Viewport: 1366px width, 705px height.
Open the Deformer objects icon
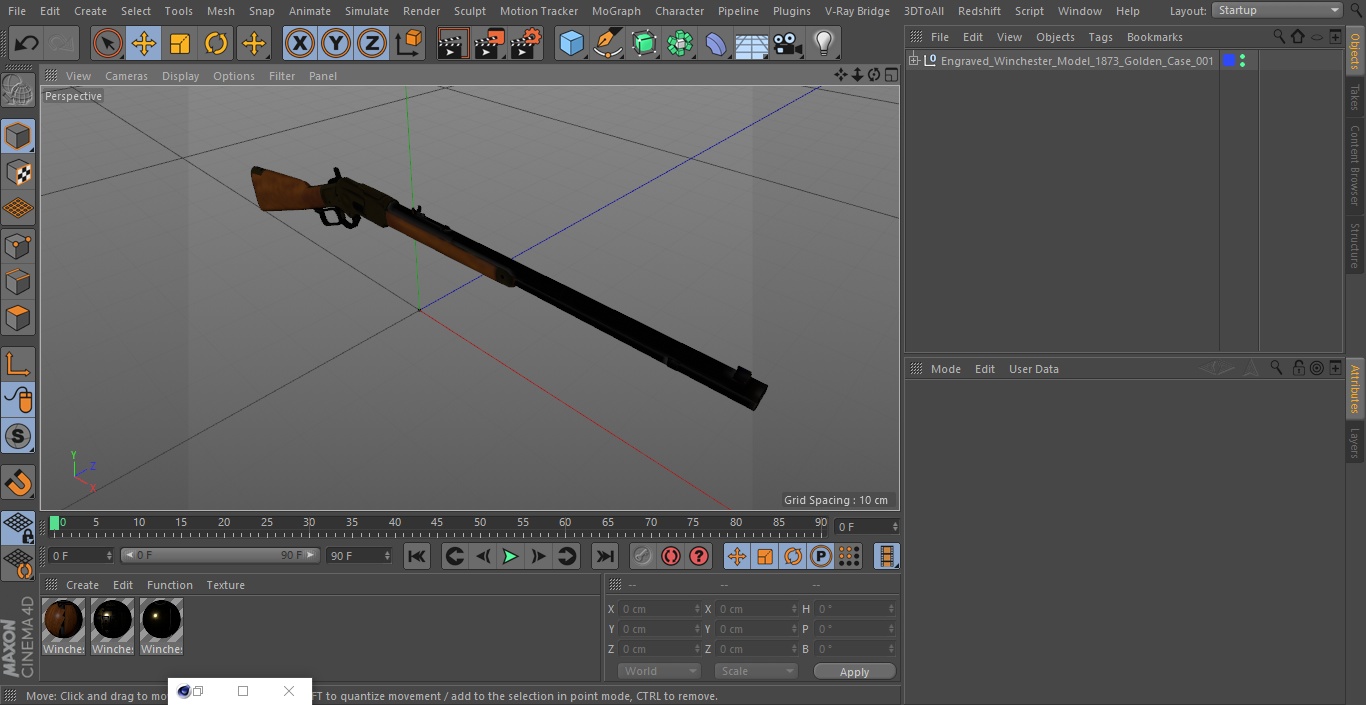(x=716, y=43)
